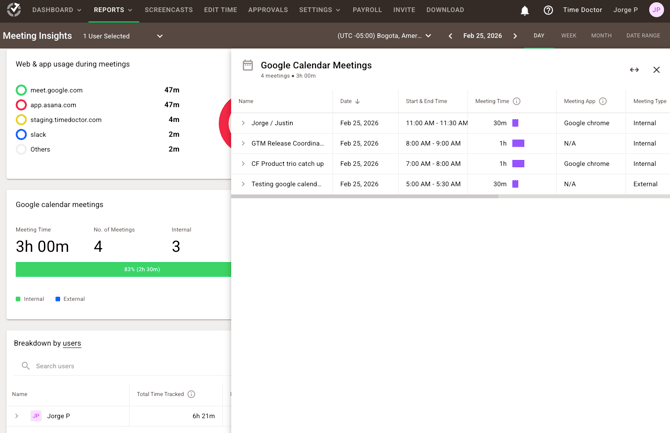
Task: Go to previous date arrow
Action: pyautogui.click(x=450, y=36)
